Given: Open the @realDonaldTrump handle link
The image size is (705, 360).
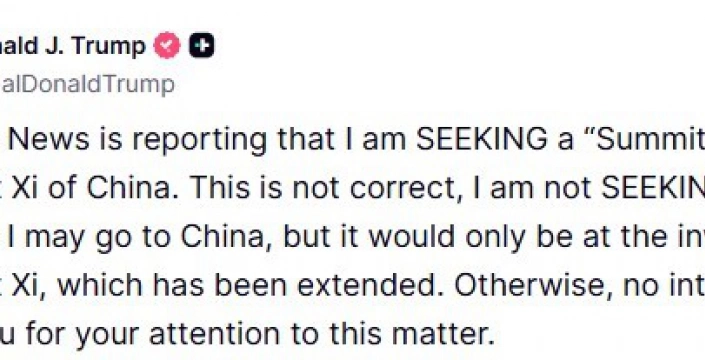Looking at the screenshot, I should click(x=87, y=84).
